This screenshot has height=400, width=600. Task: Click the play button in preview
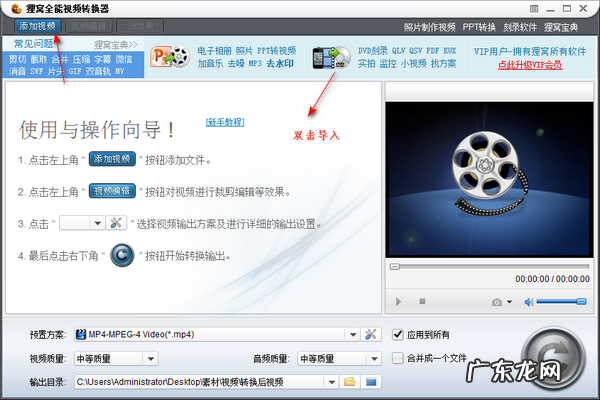[398, 301]
